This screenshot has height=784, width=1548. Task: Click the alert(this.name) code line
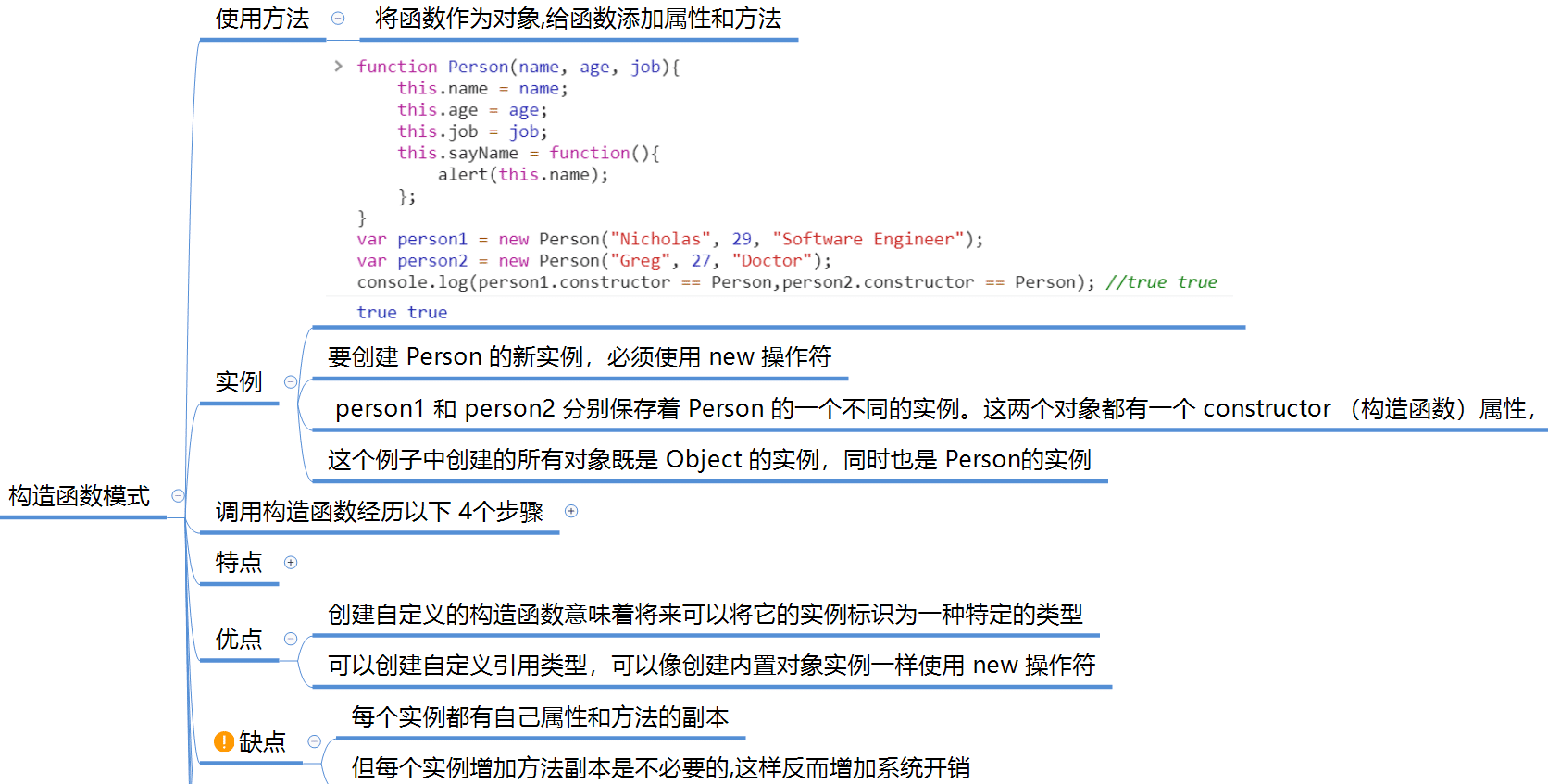pos(523,174)
